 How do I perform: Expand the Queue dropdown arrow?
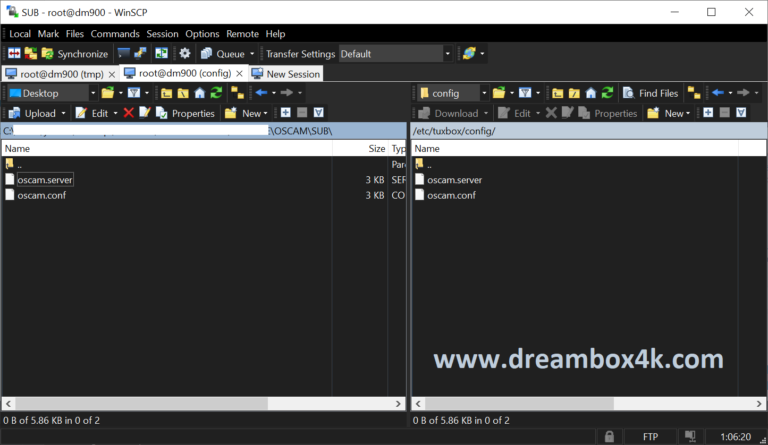[x=252, y=53]
